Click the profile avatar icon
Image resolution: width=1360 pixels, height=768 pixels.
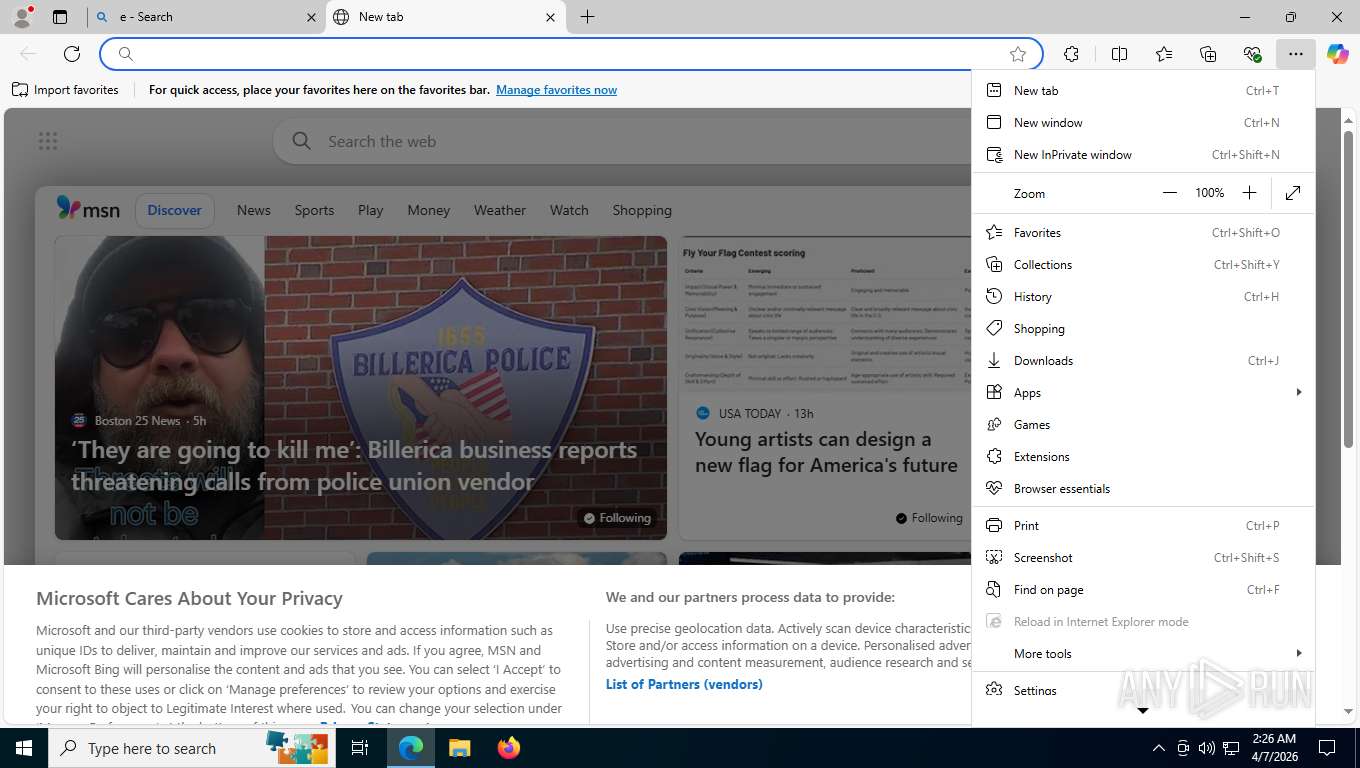pos(22,17)
